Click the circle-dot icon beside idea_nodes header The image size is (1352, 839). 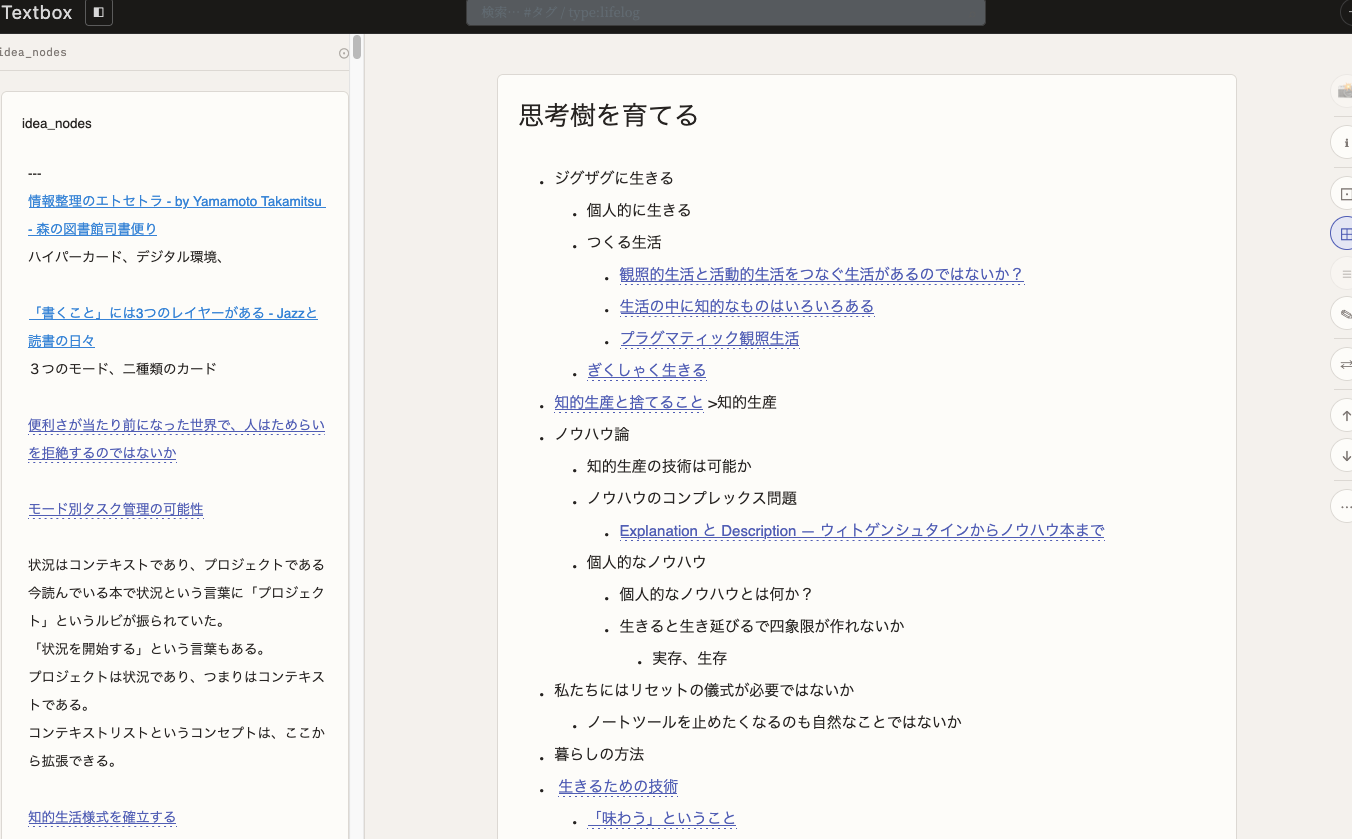[x=344, y=53]
